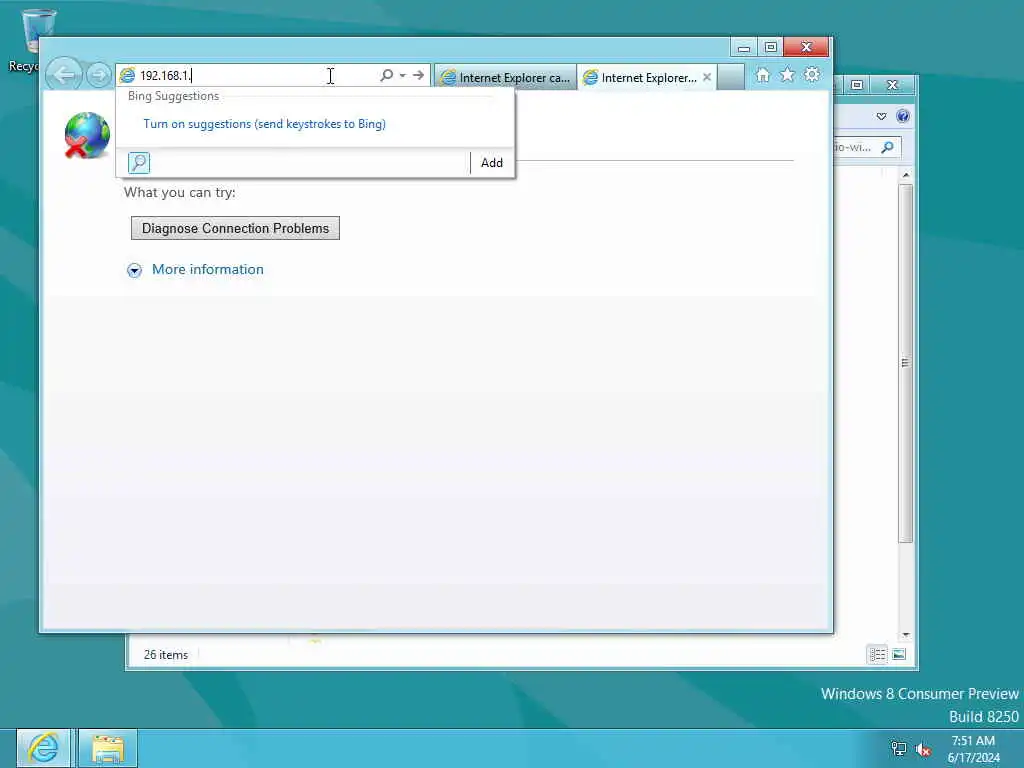This screenshot has height=768, width=1024.
Task: Open Internet Explorer from the taskbar
Action: tap(43, 748)
